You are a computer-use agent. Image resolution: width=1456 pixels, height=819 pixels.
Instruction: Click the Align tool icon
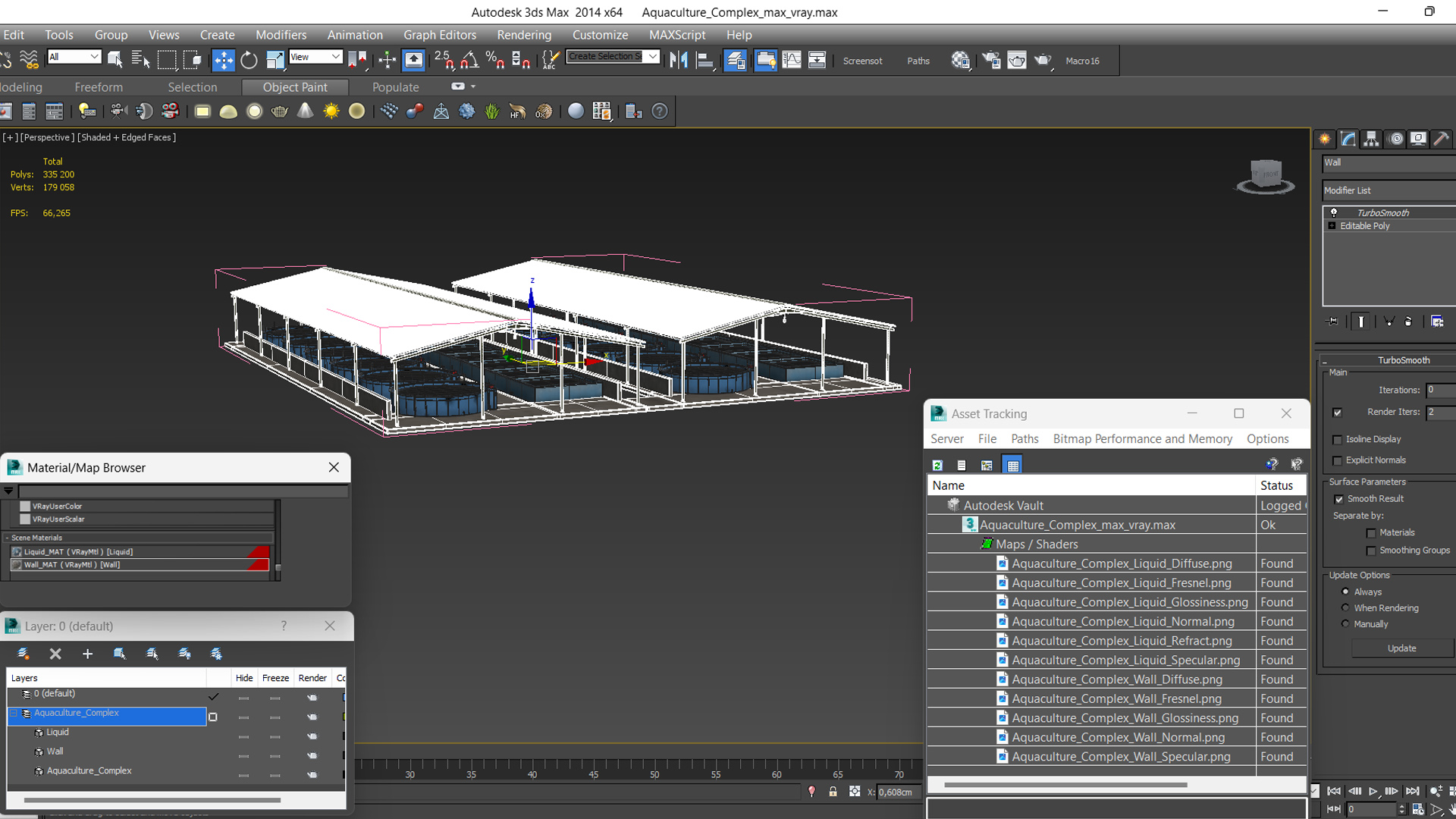[x=705, y=61]
